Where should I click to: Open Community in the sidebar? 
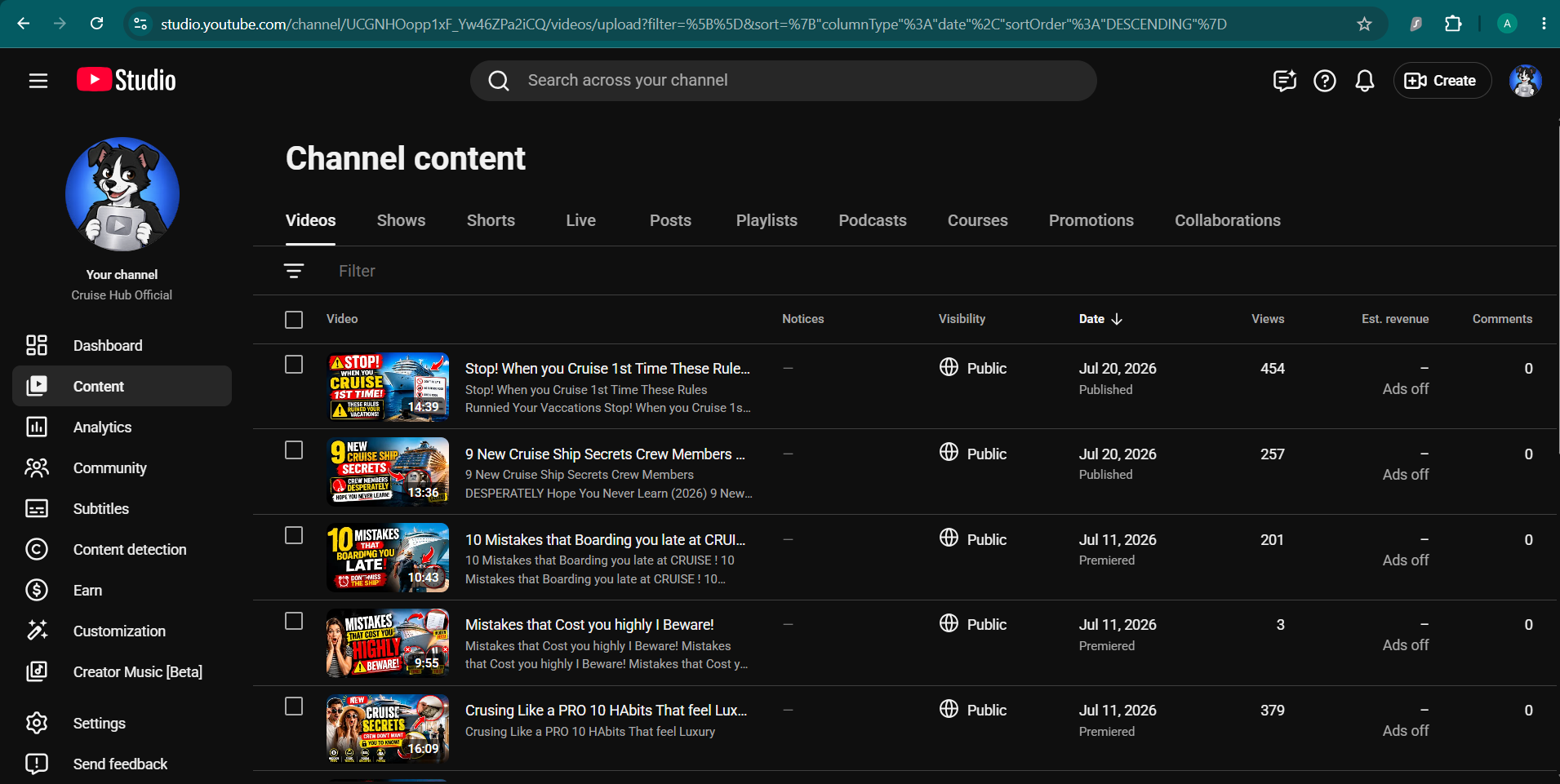[x=122, y=467]
